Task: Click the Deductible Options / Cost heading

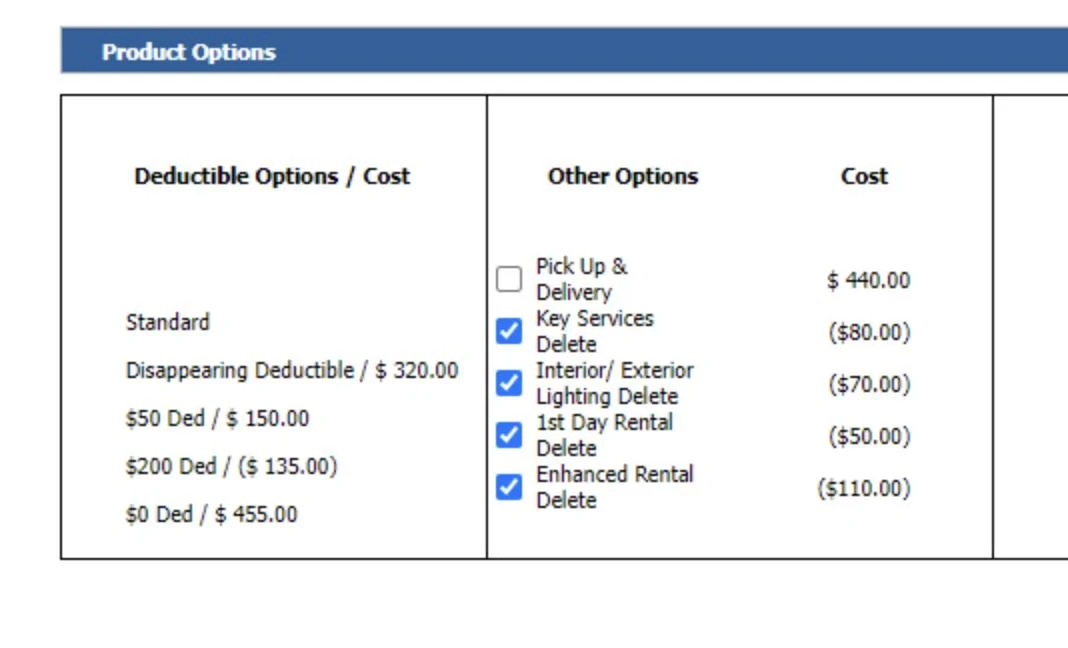Action: click(272, 176)
